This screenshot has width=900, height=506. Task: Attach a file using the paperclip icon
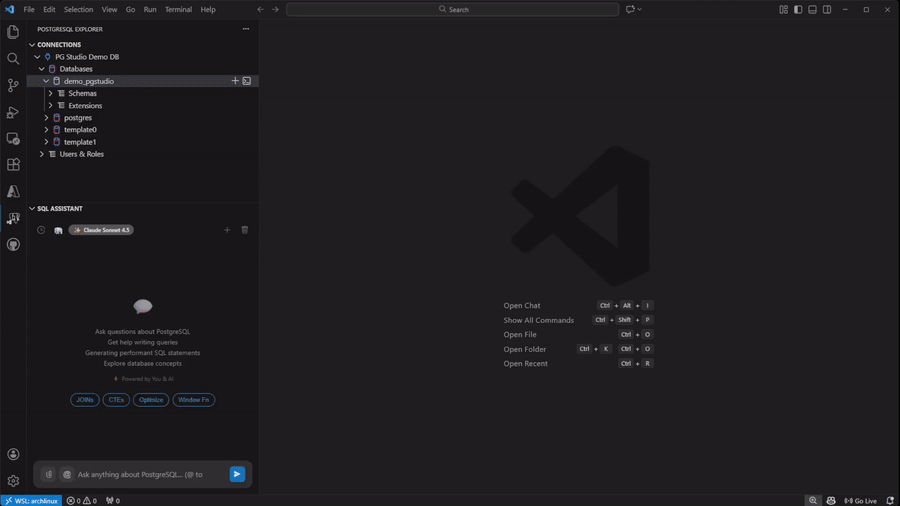click(49, 474)
